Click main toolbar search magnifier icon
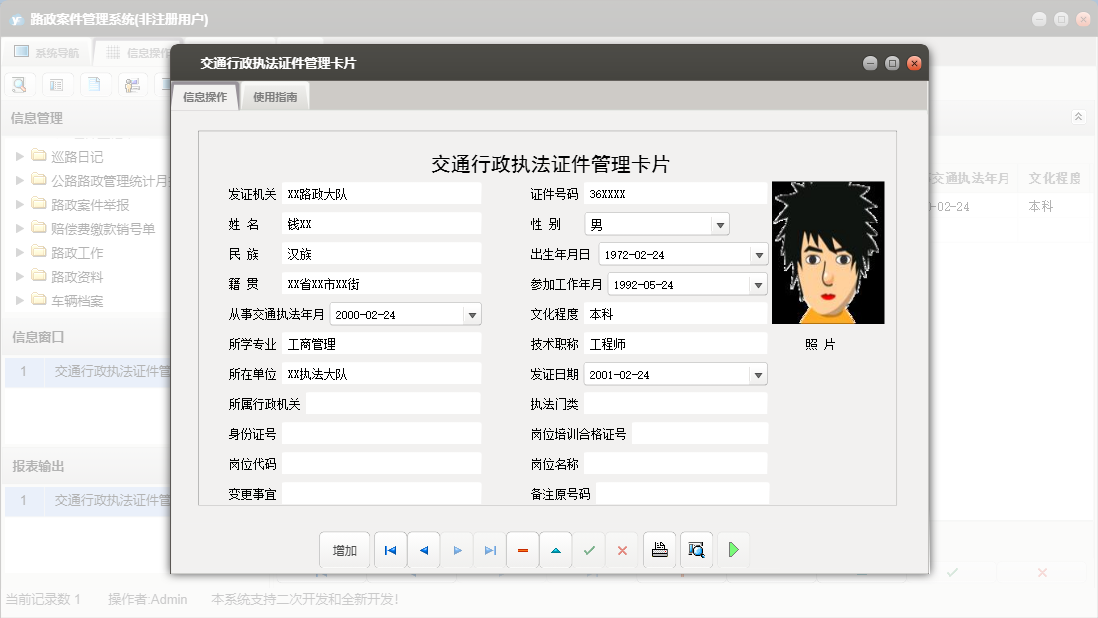This screenshot has height=618, width=1098. (20, 85)
